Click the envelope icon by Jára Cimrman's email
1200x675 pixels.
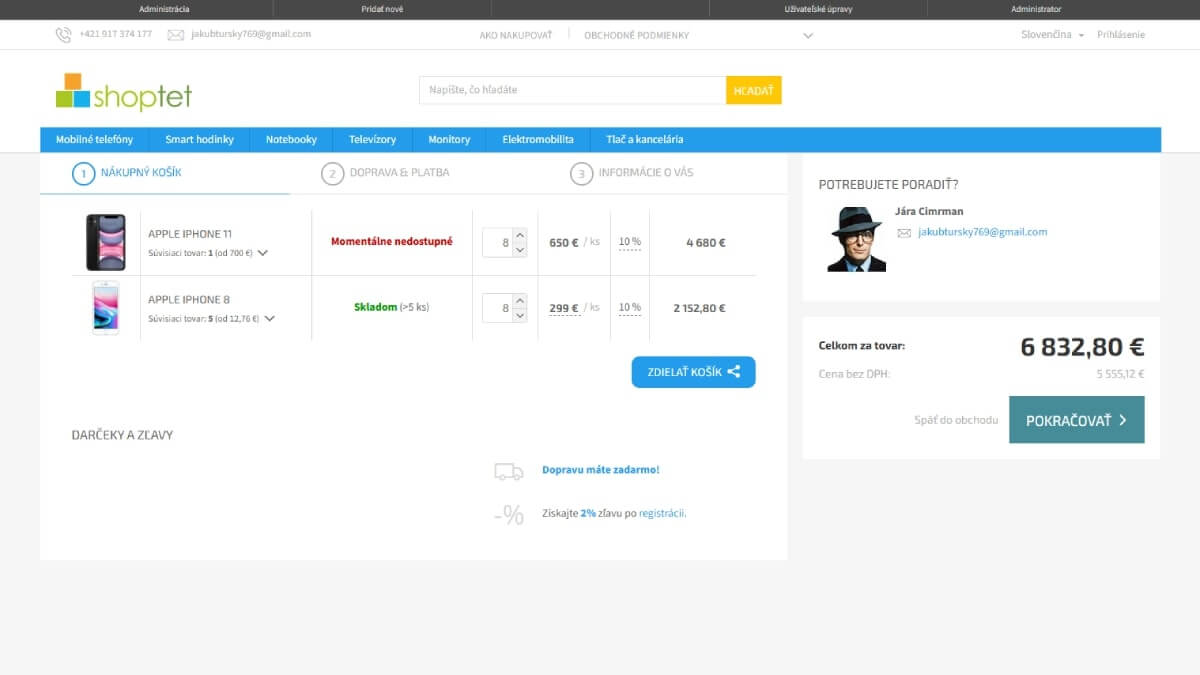(904, 232)
